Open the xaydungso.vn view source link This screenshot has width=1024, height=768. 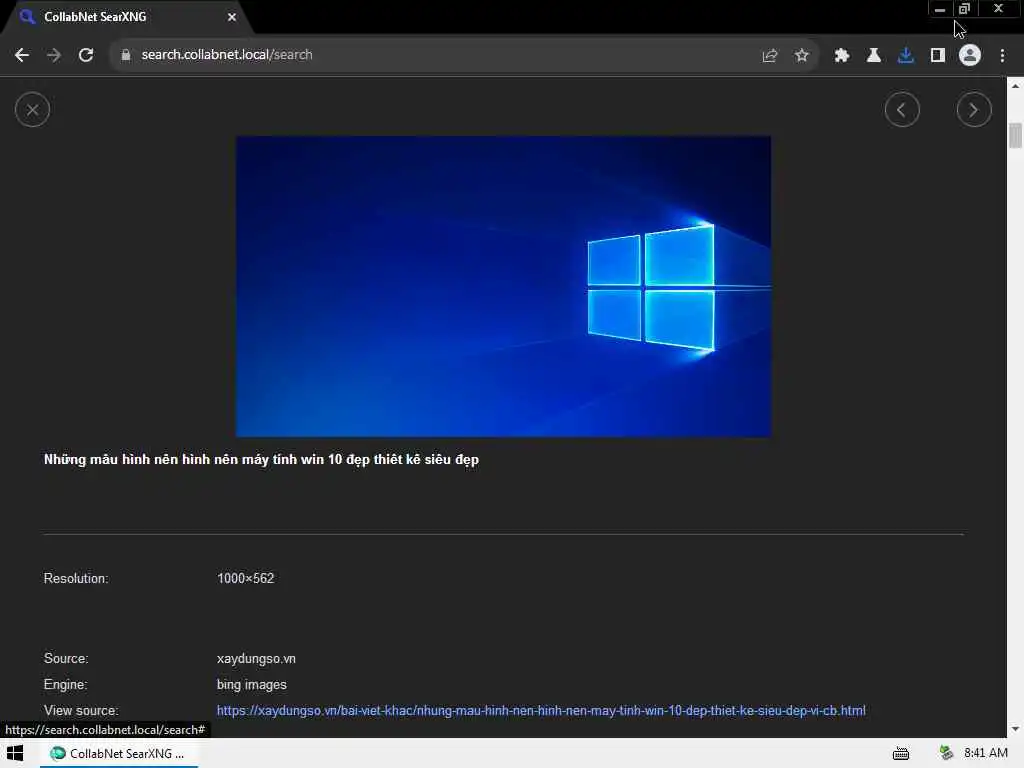coord(541,711)
